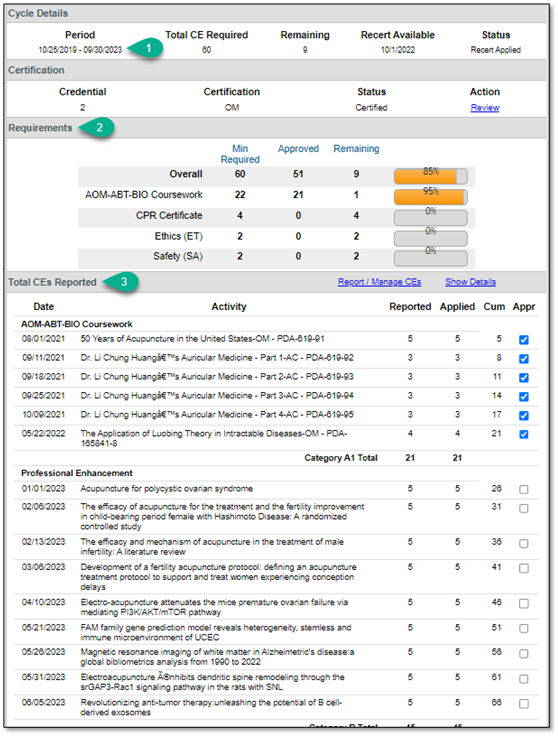
Task: Uncheck Auricular Medicine Part 3-AC approval checkbox
Action: tap(524, 397)
